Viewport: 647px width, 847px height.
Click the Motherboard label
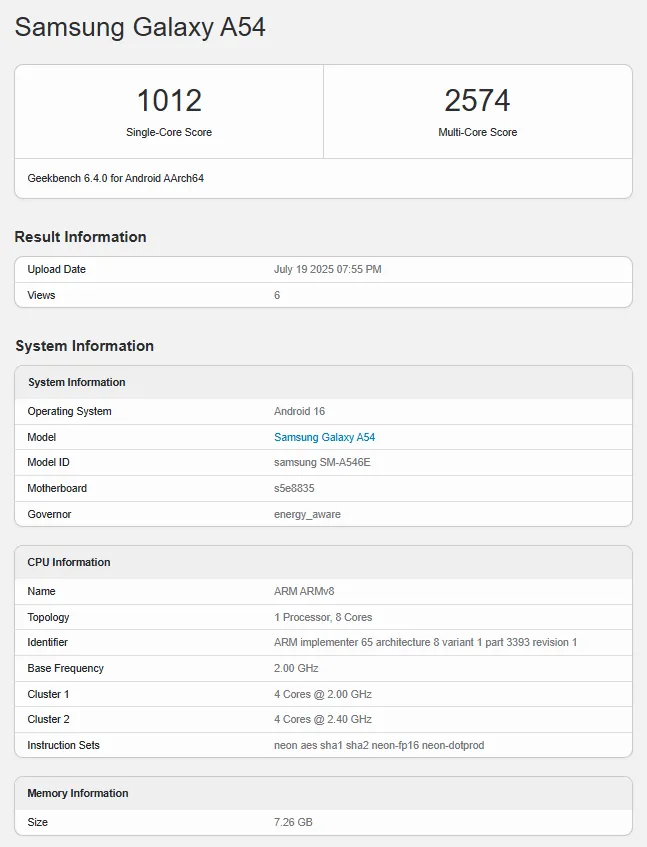click(57, 488)
